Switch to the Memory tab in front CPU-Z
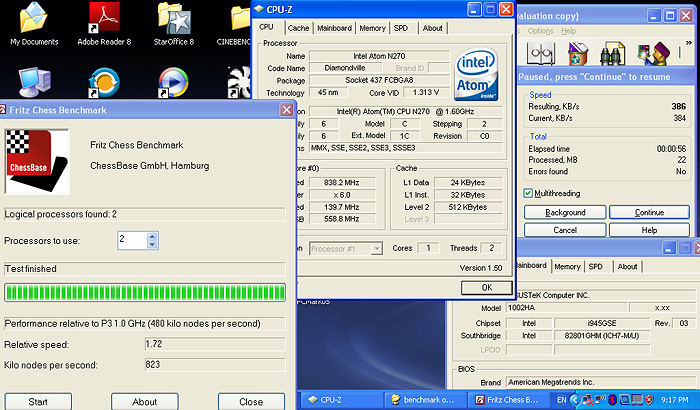This screenshot has width=700, height=410. tap(372, 28)
